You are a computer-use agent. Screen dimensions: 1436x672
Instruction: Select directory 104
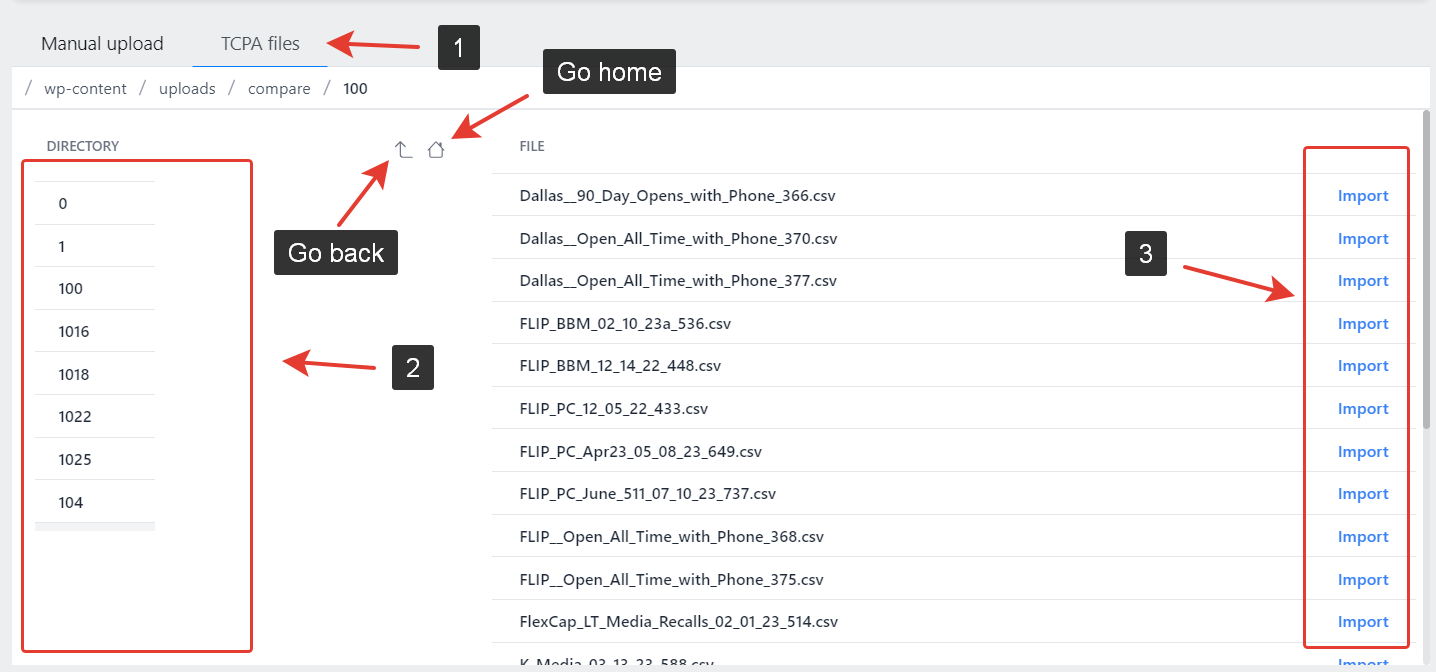tap(70, 503)
